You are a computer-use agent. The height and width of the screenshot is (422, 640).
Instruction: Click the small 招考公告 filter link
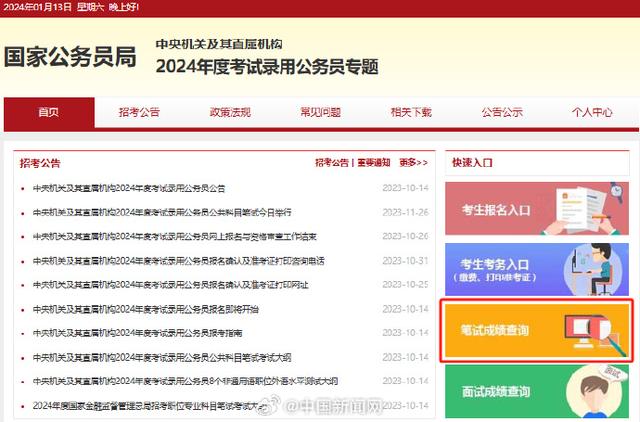tap(332, 162)
